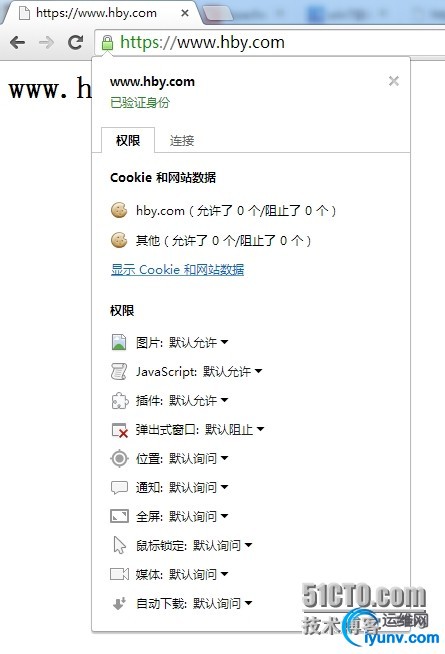Reload the page with the refresh icon
This screenshot has height=654, width=445.
(x=75, y=42)
